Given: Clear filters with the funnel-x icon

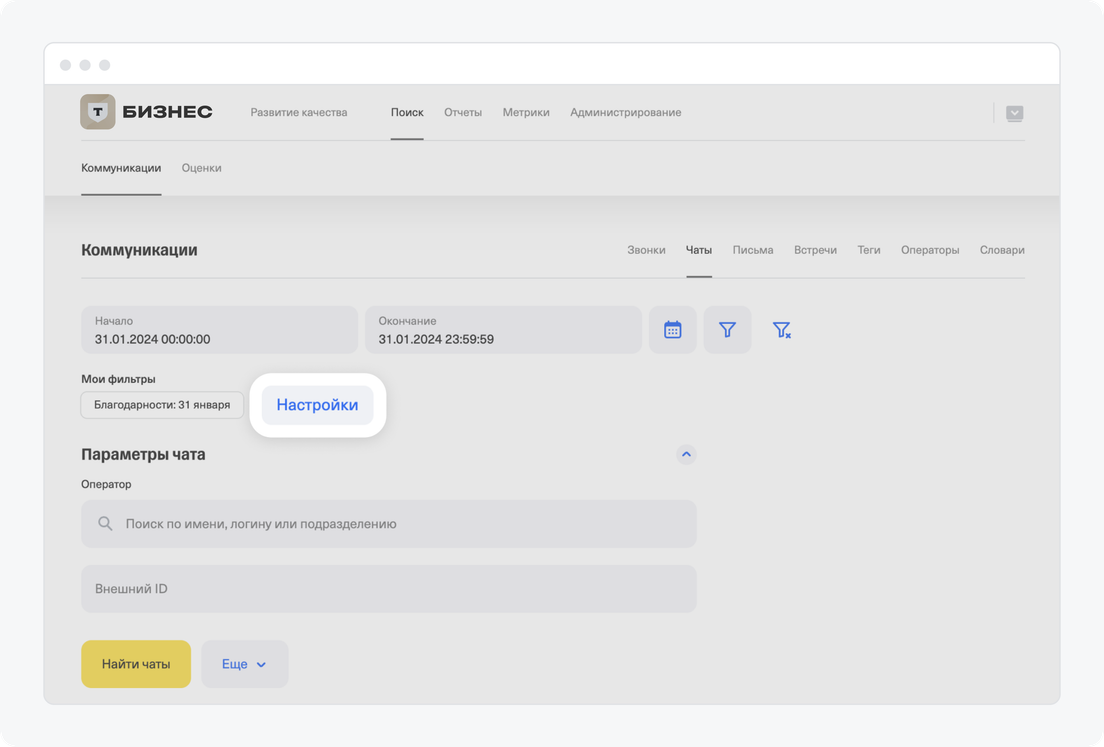Looking at the screenshot, I should 781,330.
